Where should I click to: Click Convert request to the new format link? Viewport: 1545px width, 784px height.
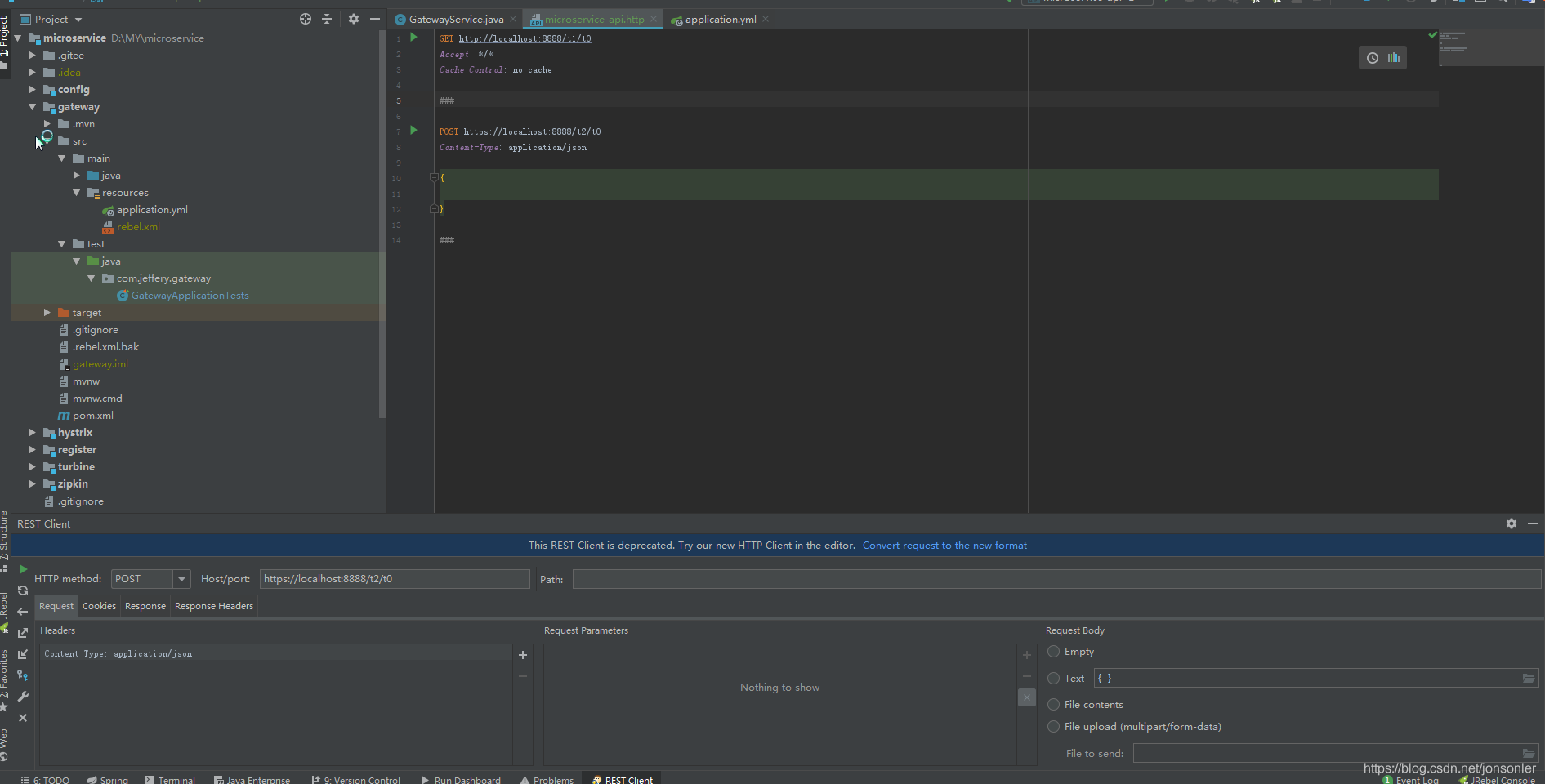tap(944, 546)
